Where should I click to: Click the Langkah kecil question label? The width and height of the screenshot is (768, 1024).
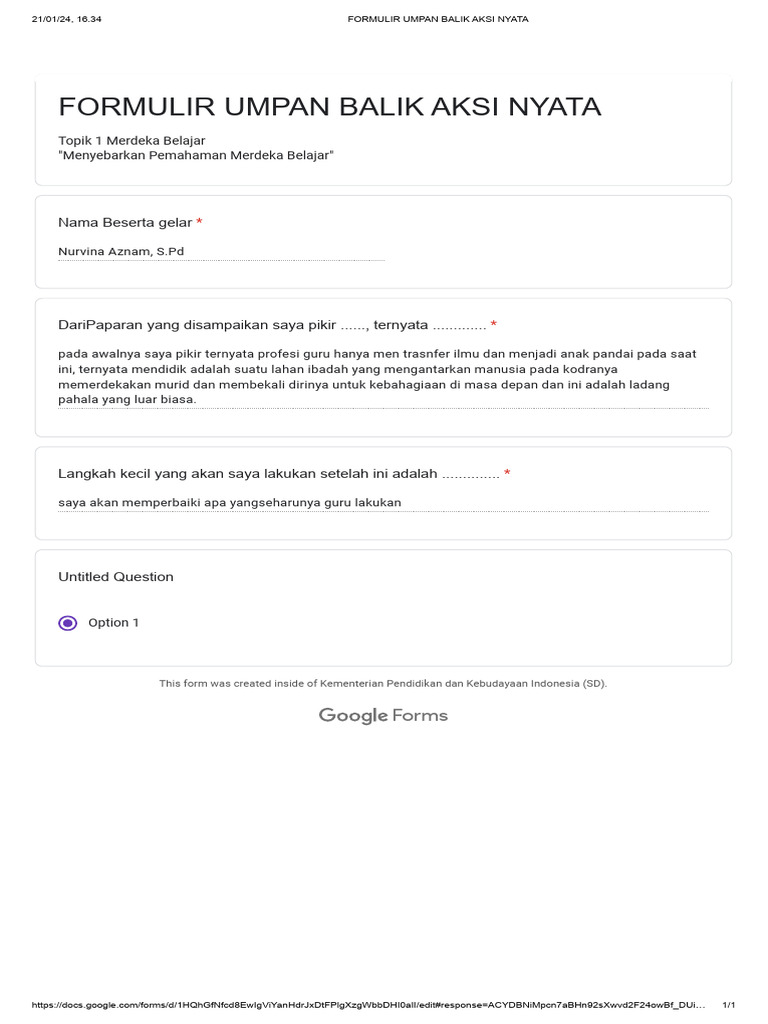pyautogui.click(x=278, y=473)
